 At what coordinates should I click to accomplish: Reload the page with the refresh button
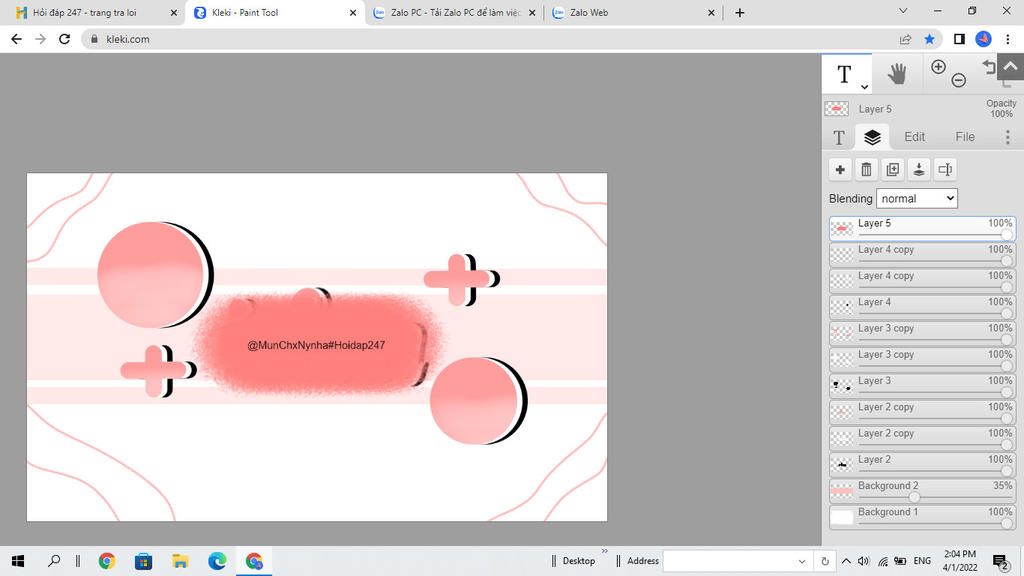pyautogui.click(x=65, y=39)
